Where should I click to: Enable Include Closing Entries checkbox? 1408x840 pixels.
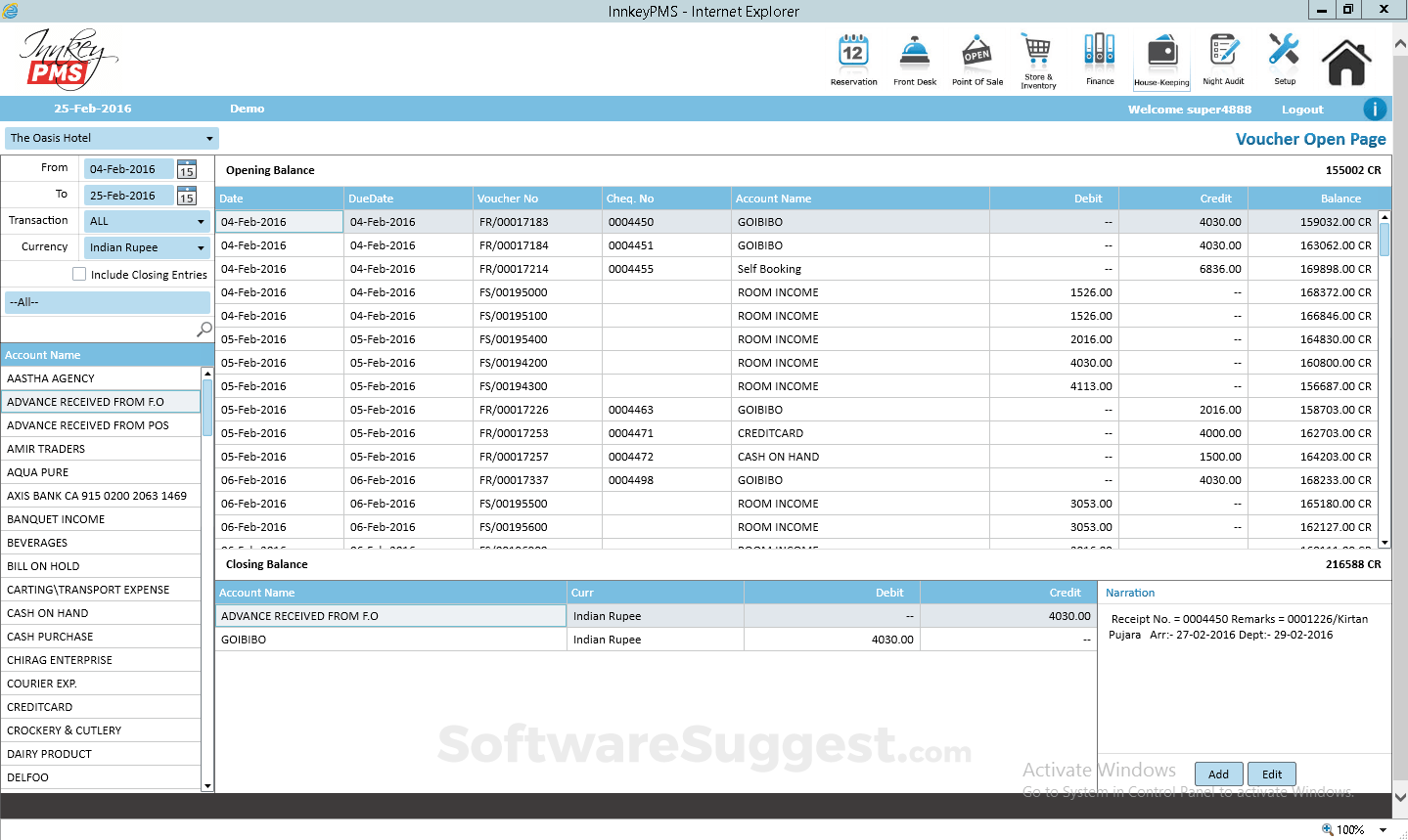[79, 274]
